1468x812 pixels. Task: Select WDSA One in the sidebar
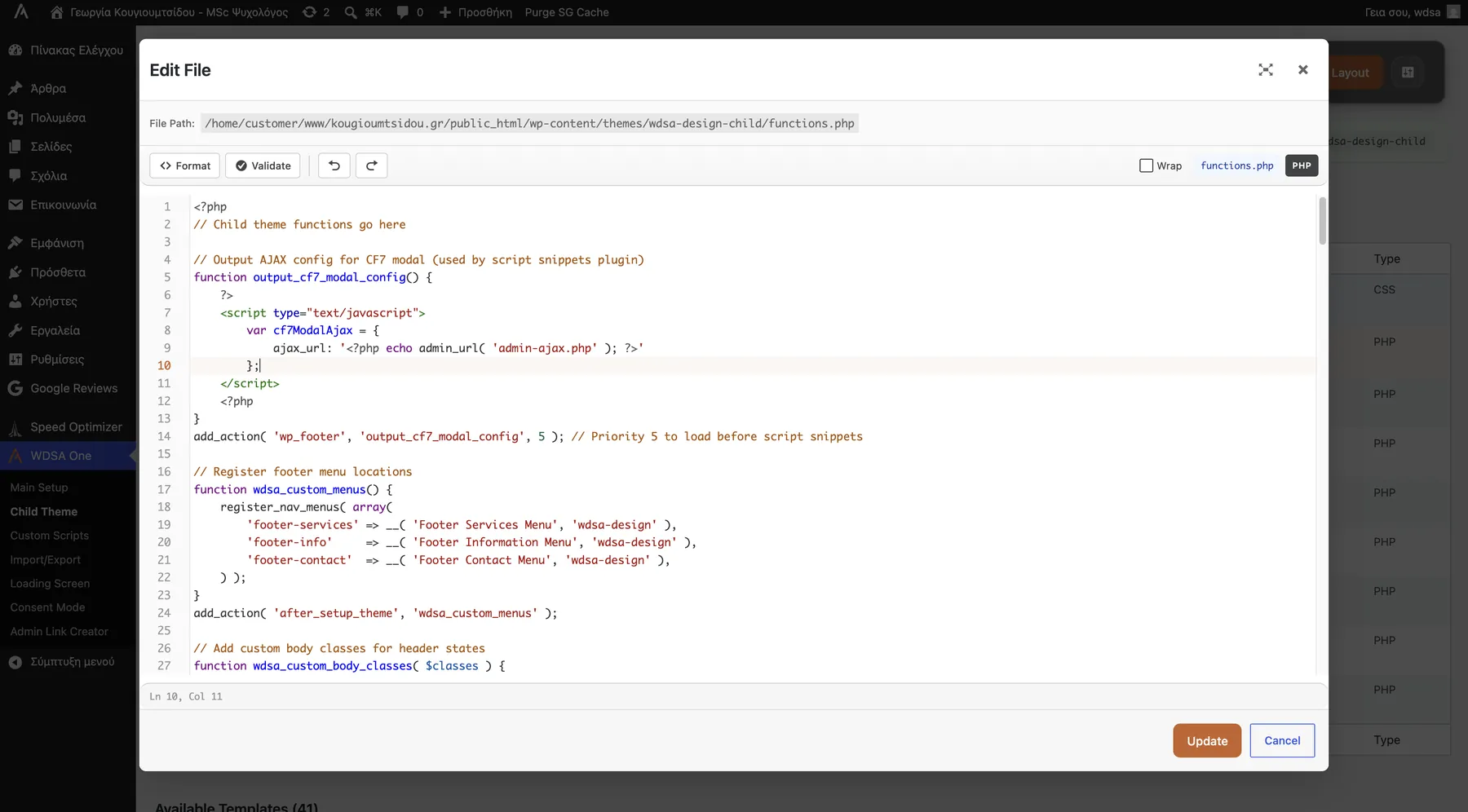[x=68, y=456]
